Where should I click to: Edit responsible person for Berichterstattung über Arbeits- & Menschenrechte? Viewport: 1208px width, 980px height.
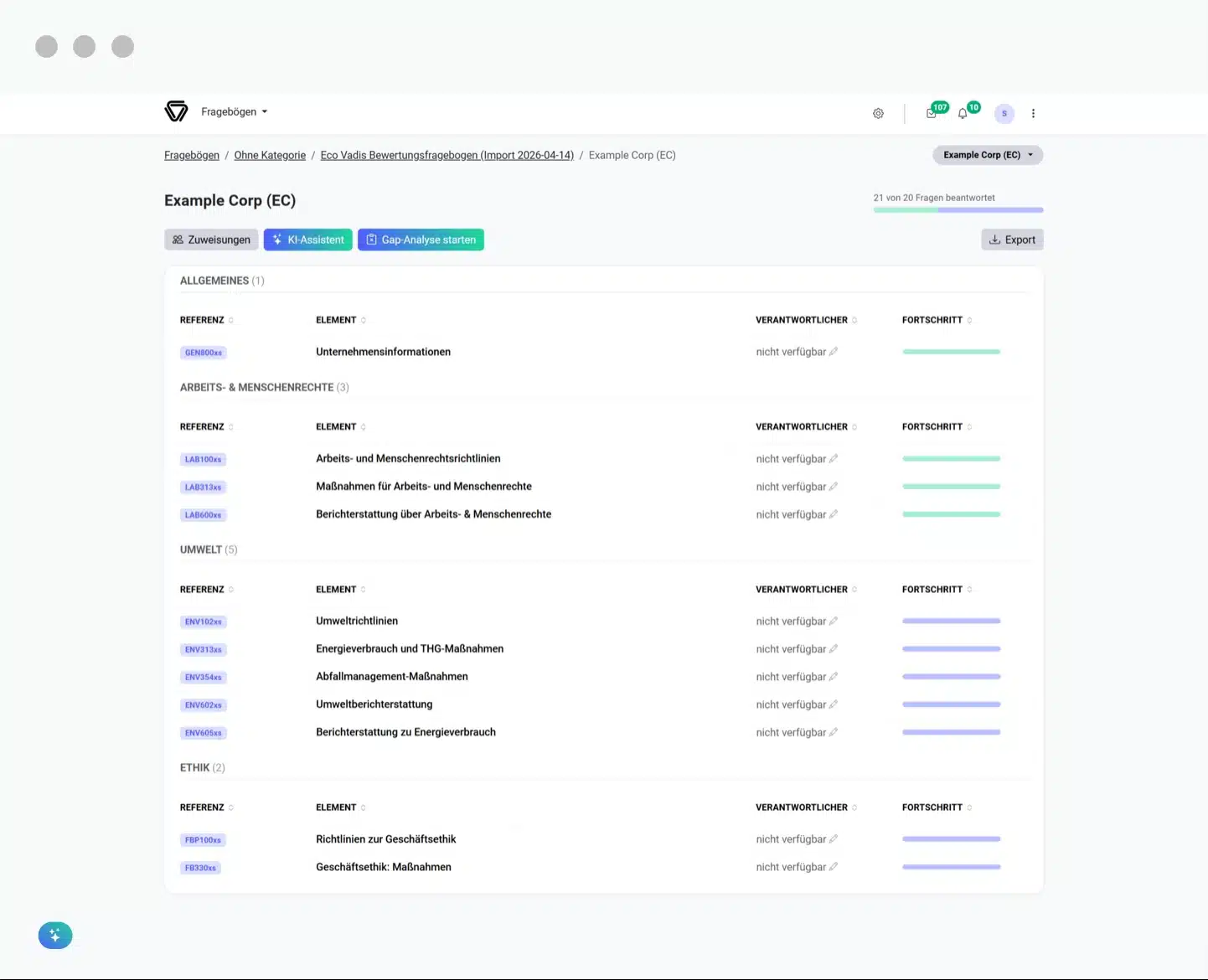(834, 514)
